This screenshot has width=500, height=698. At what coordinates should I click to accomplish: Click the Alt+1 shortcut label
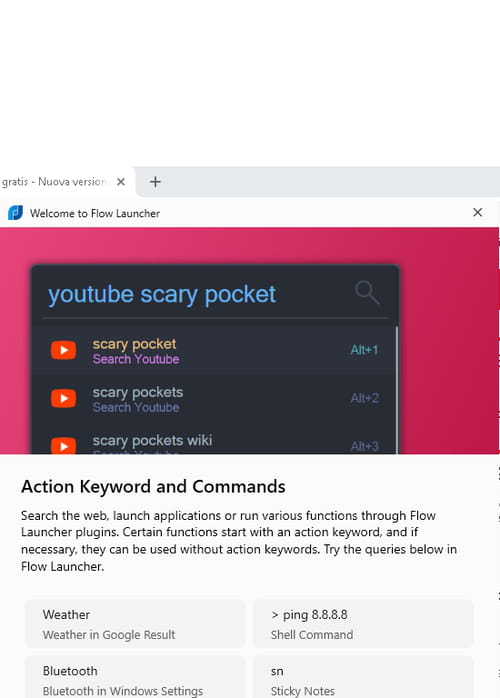pos(364,350)
